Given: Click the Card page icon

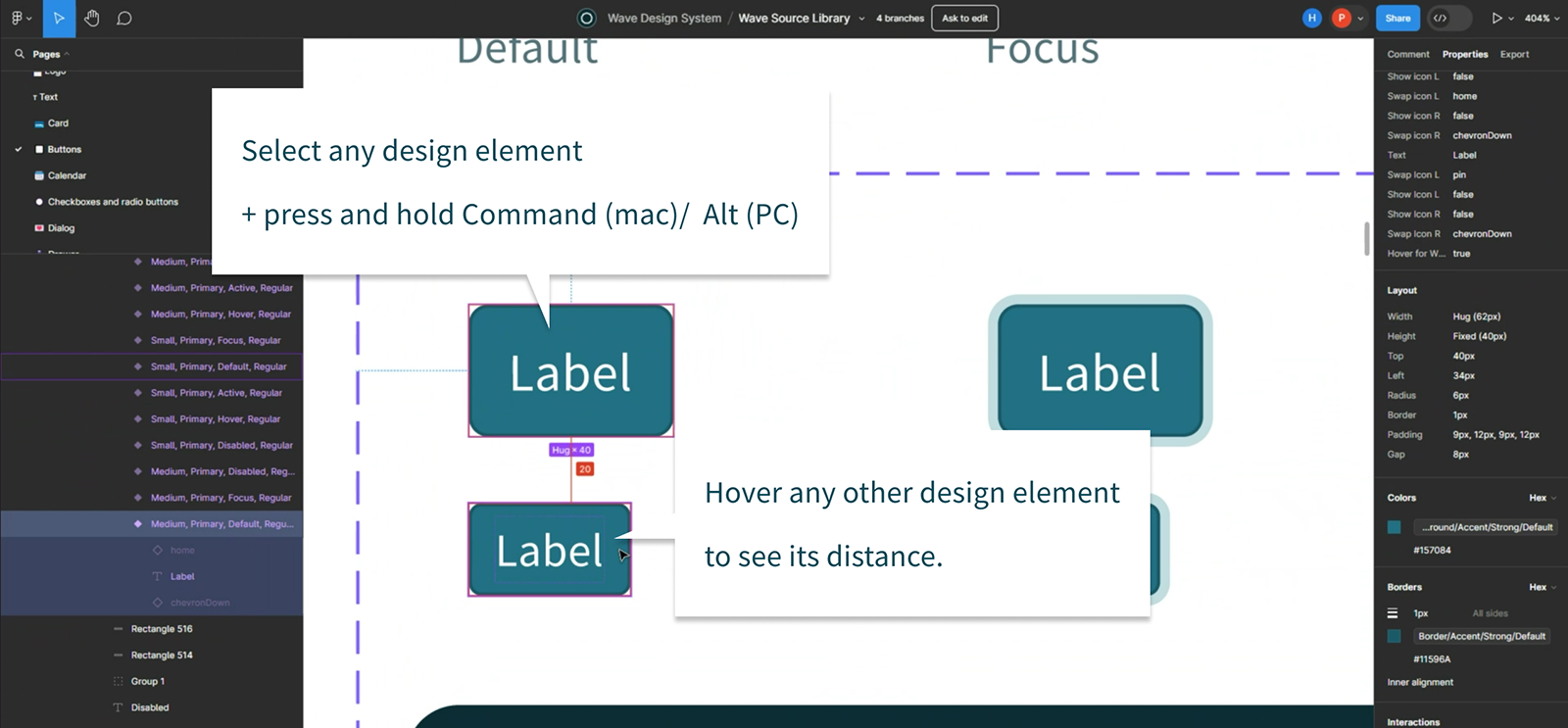Looking at the screenshot, I should pos(39,123).
